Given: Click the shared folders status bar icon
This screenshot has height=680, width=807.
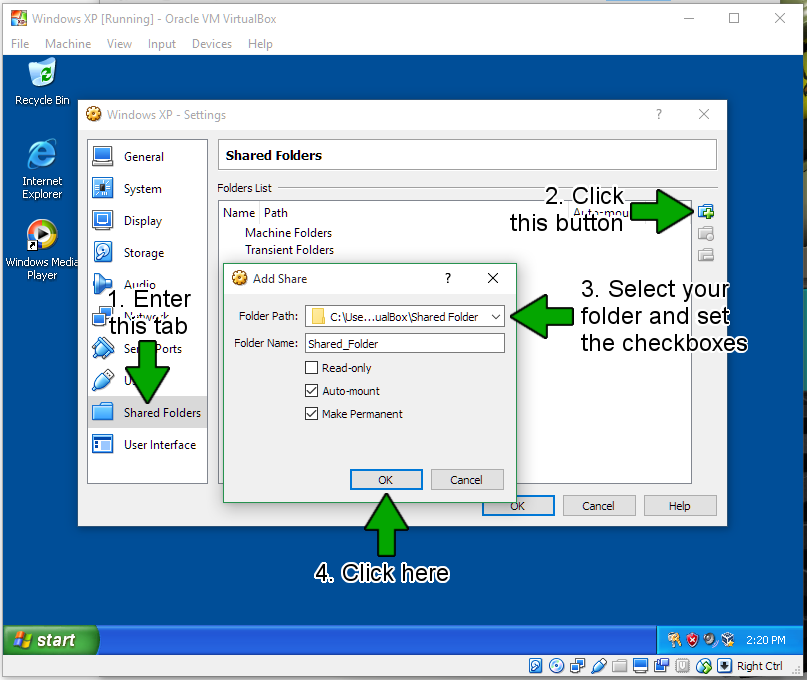Looking at the screenshot, I should pyautogui.click(x=620, y=666).
